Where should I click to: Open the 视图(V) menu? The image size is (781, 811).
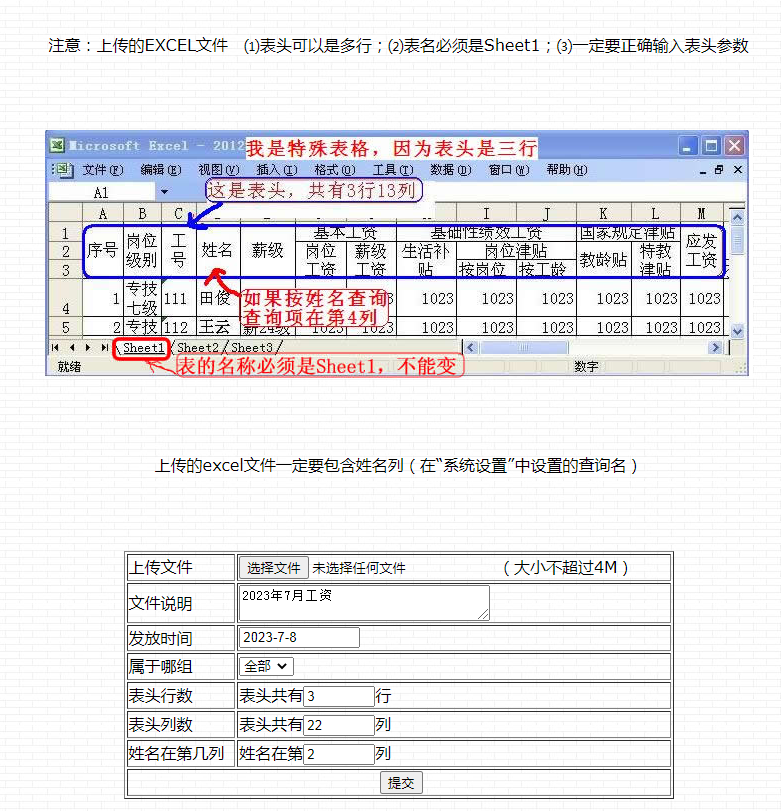(x=219, y=170)
